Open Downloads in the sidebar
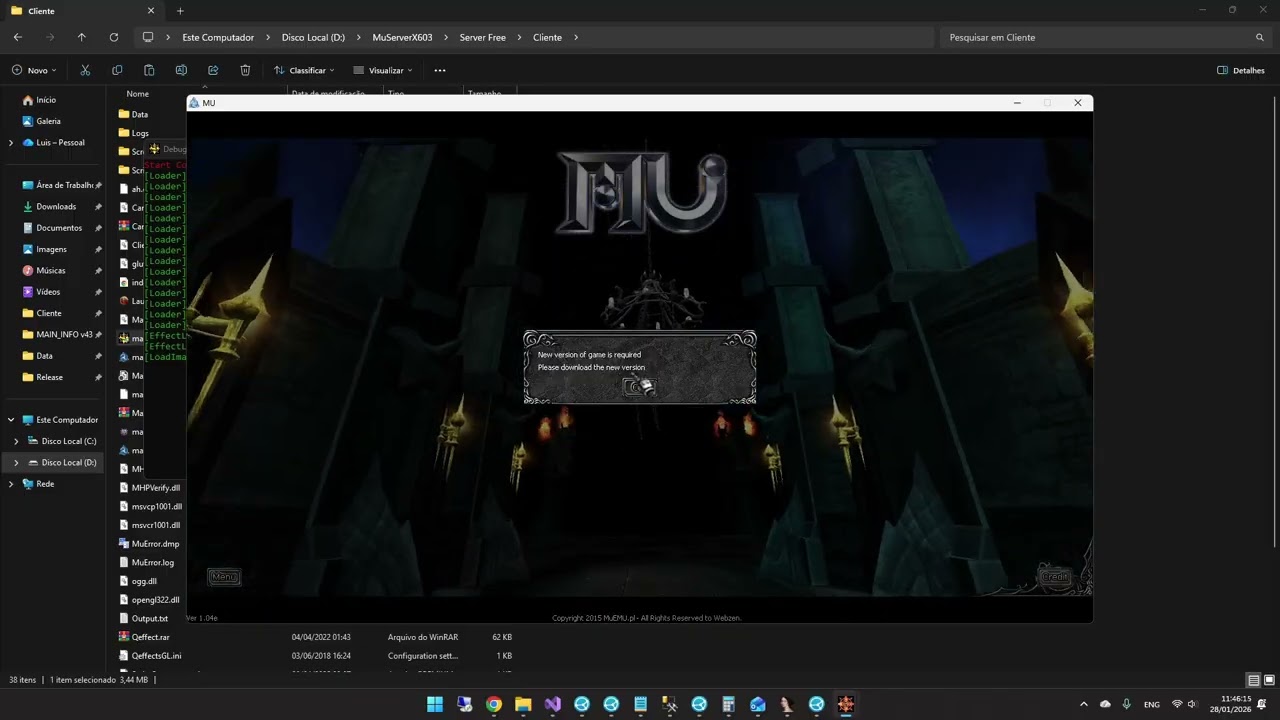Viewport: 1280px width, 720px height. [x=56, y=207]
